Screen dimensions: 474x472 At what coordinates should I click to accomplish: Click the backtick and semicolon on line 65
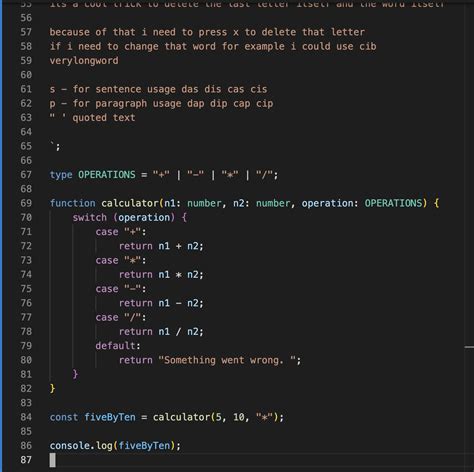tap(55, 146)
